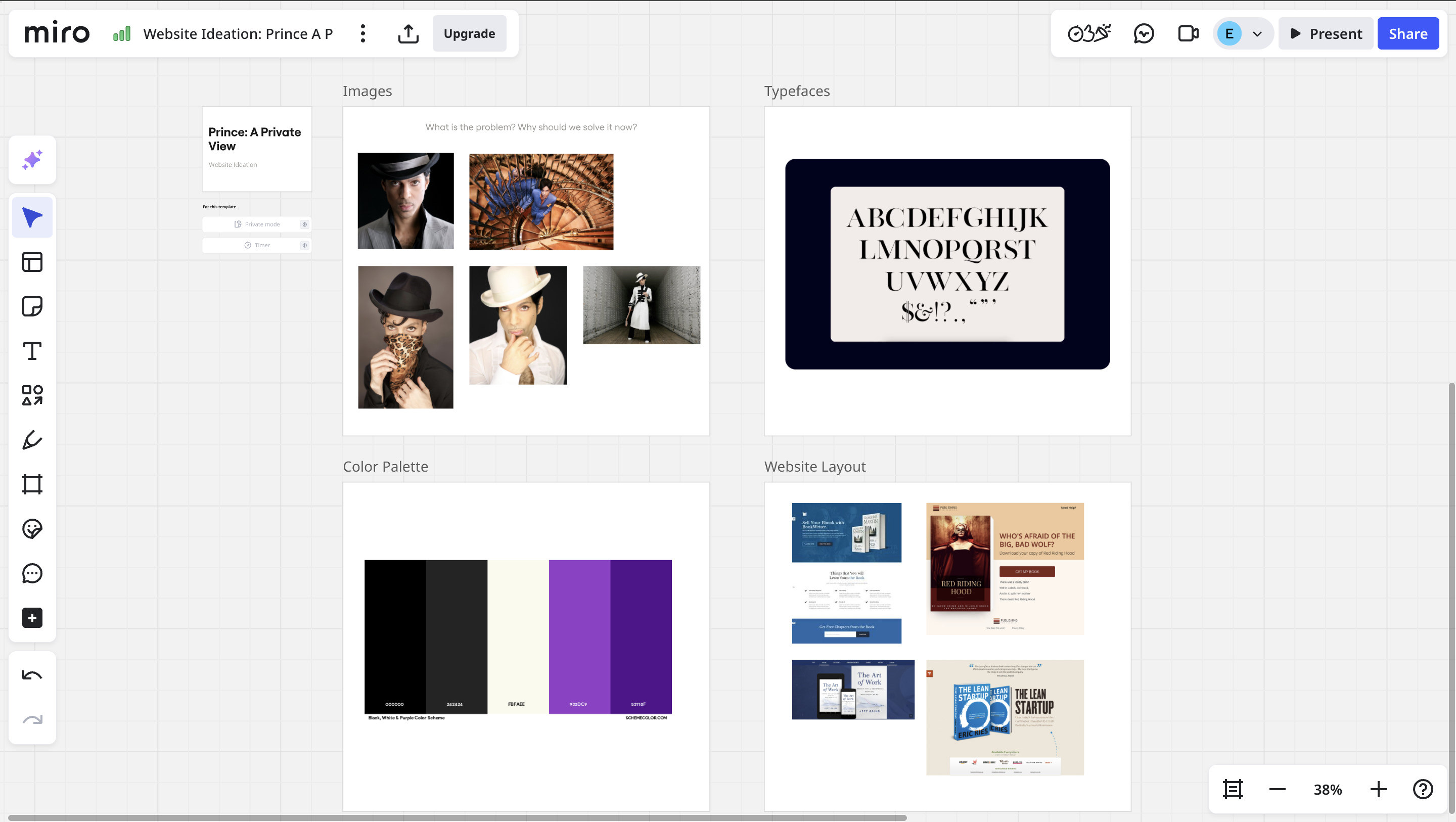Zoom in with the plus button
The height and width of the screenshot is (822, 1456).
1378,789
